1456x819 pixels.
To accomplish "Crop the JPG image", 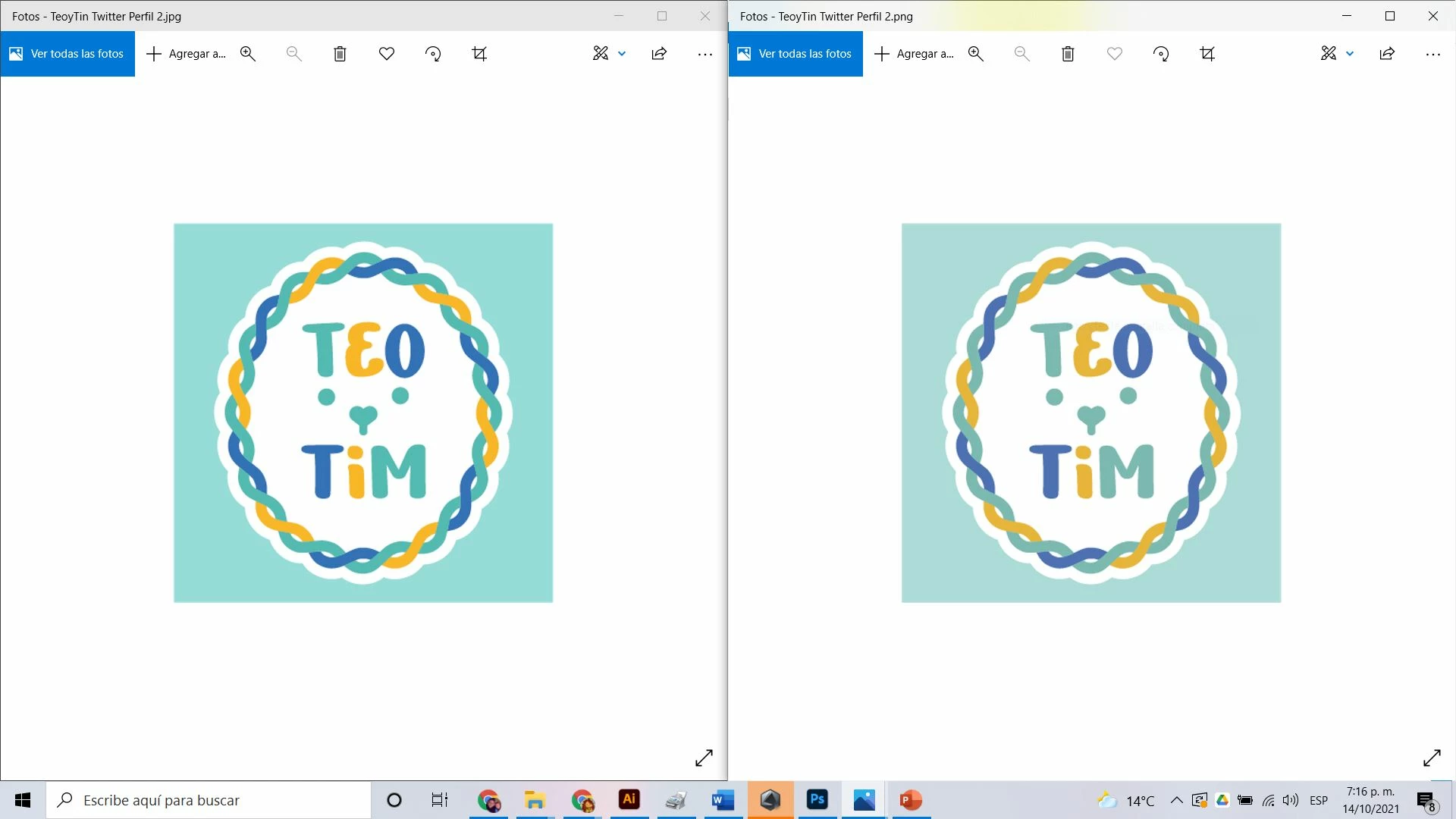I will click(x=479, y=54).
